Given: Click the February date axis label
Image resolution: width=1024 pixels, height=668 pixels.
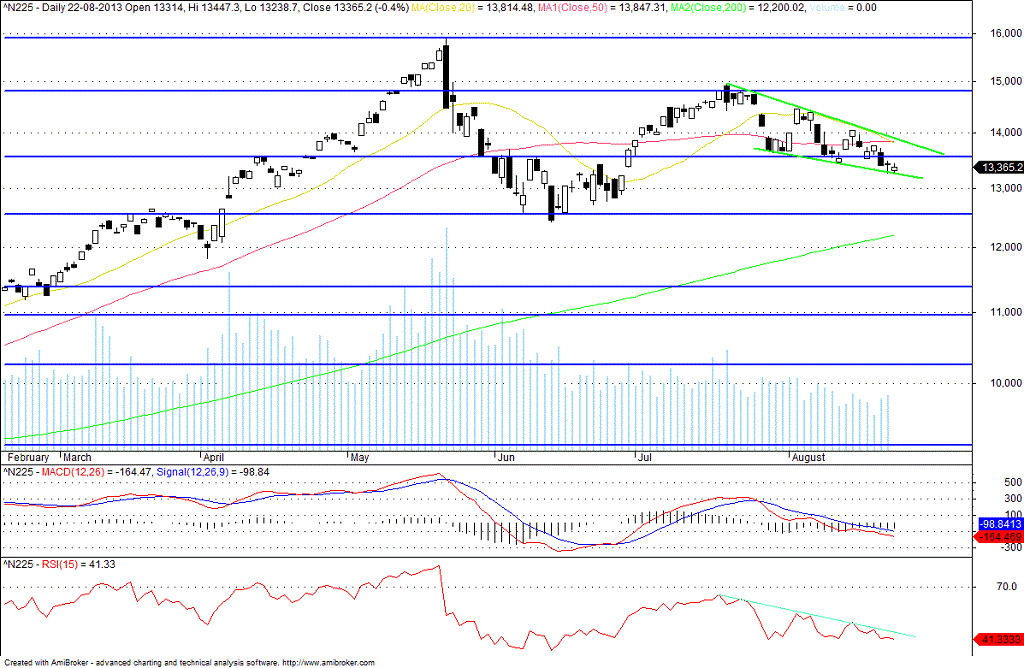Looking at the screenshot, I should (x=28, y=458).
